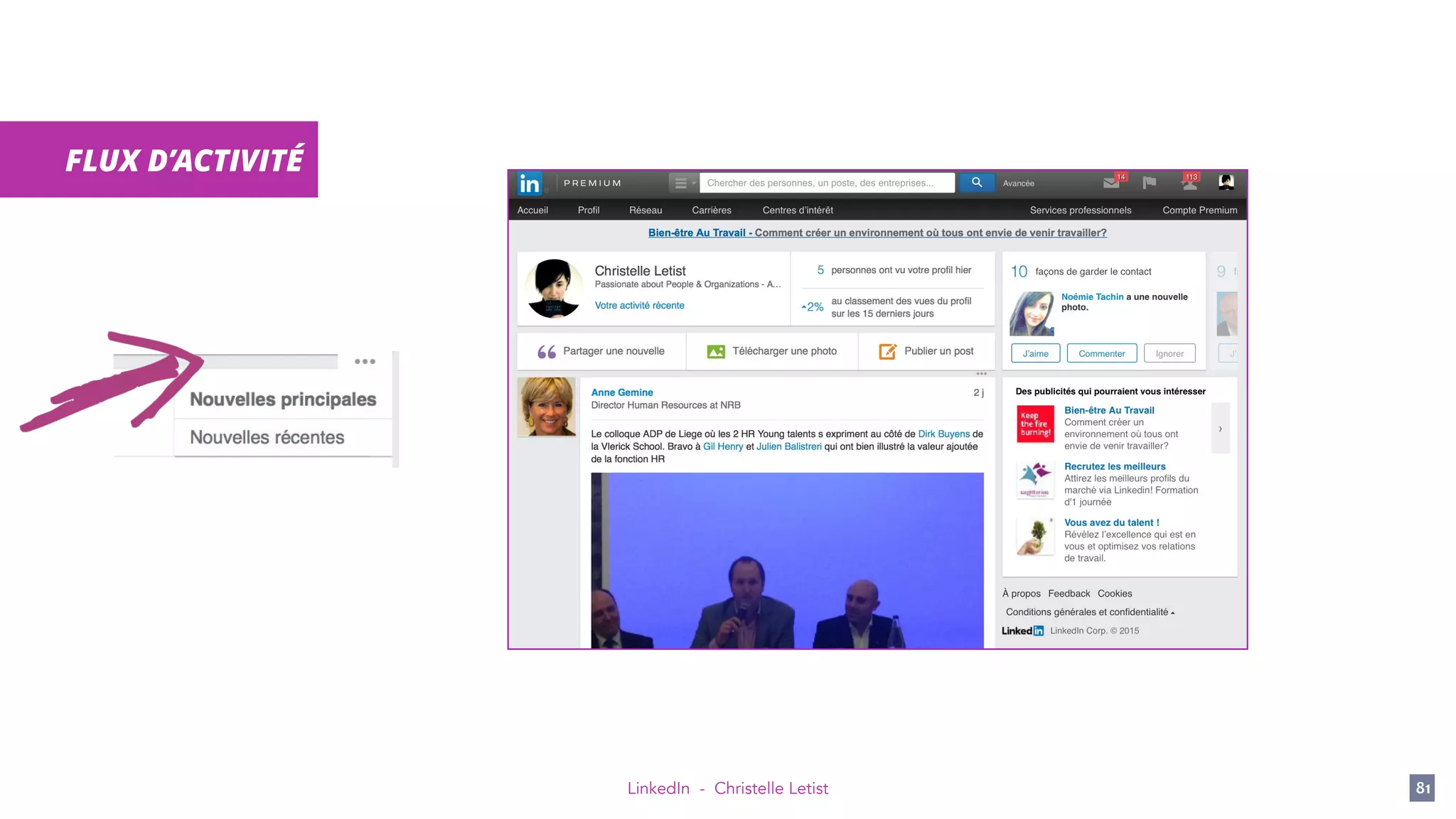The image size is (1456, 819).
Task: Open Christelle Letist profile name
Action: click(640, 271)
